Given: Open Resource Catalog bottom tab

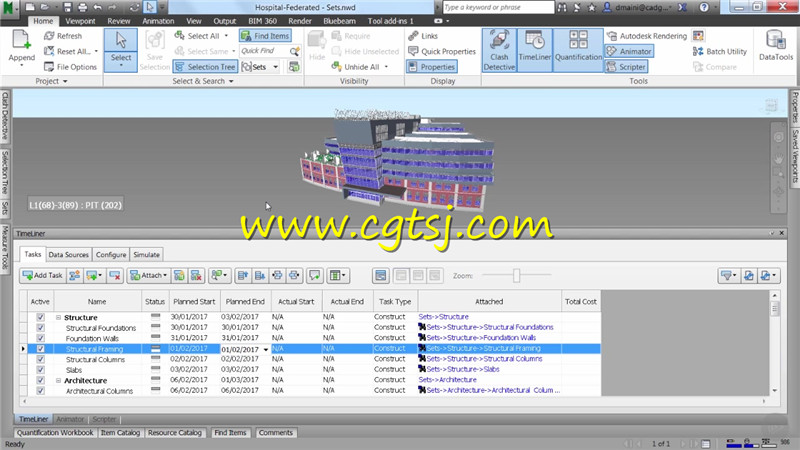Looking at the screenshot, I should tap(174, 433).
